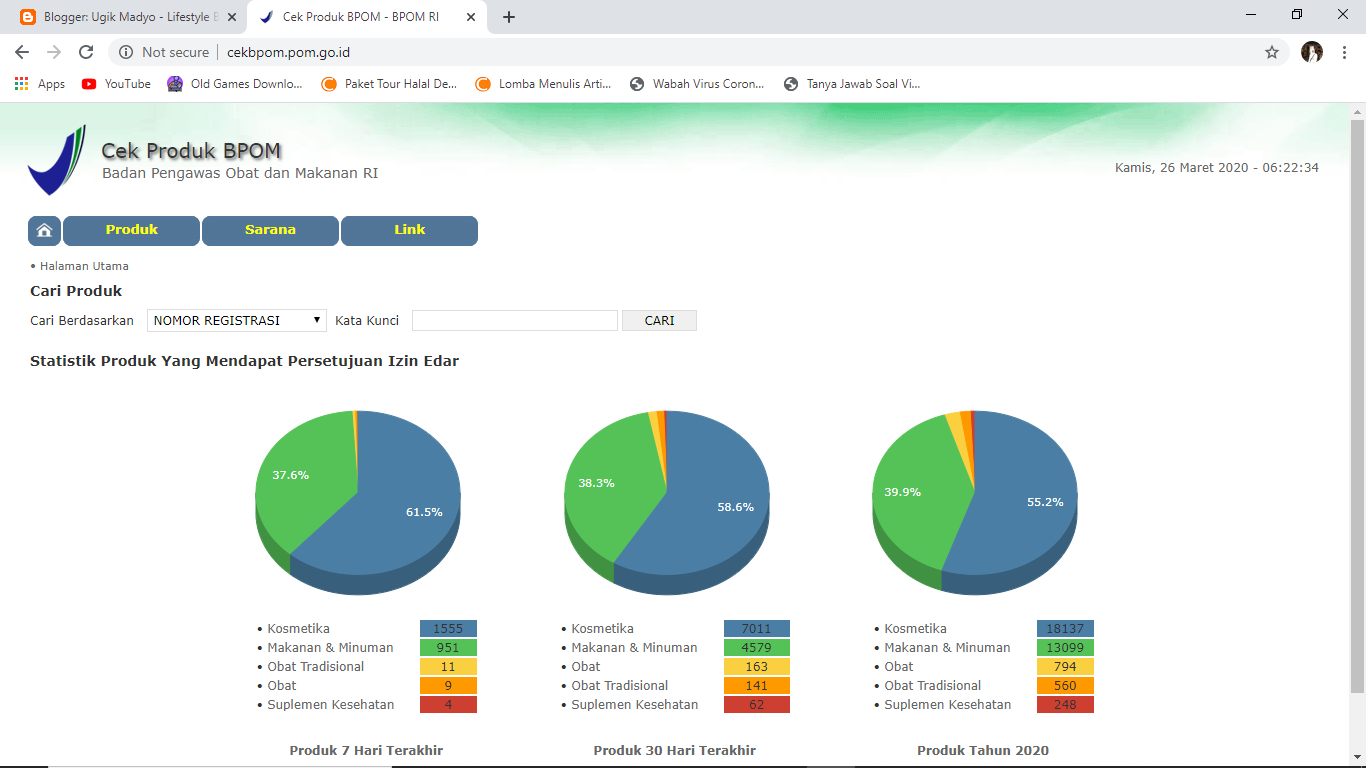The width and height of the screenshot is (1366, 768).
Task: Click the home icon in the navigation bar
Action: click(x=44, y=230)
